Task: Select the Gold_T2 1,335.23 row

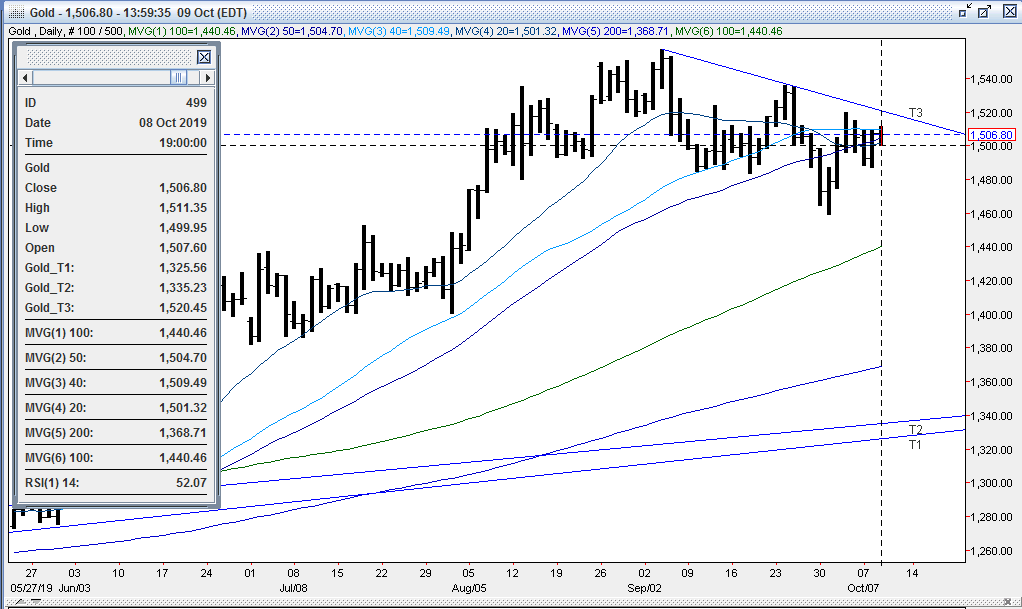Action: pos(115,288)
